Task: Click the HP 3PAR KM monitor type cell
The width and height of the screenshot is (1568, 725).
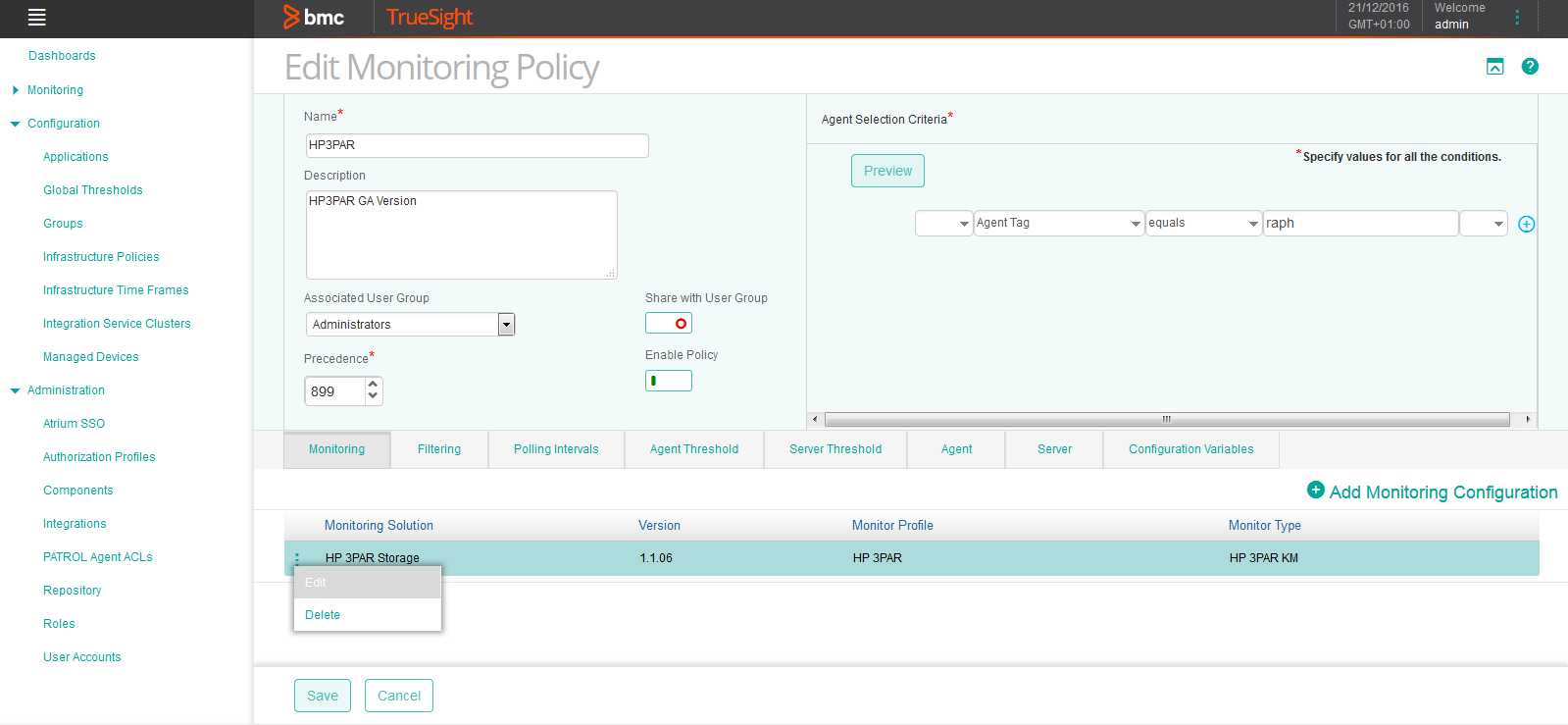Action: click(1263, 558)
